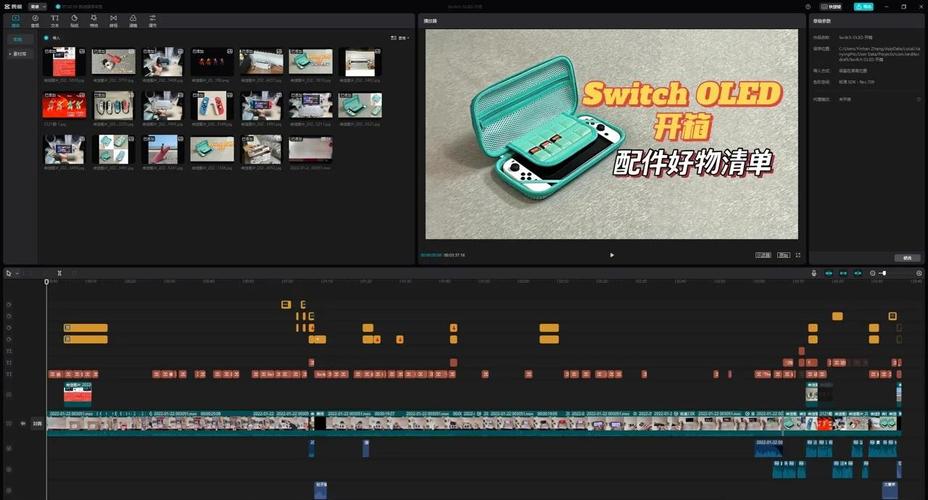Play the video in the preview player

612,255
